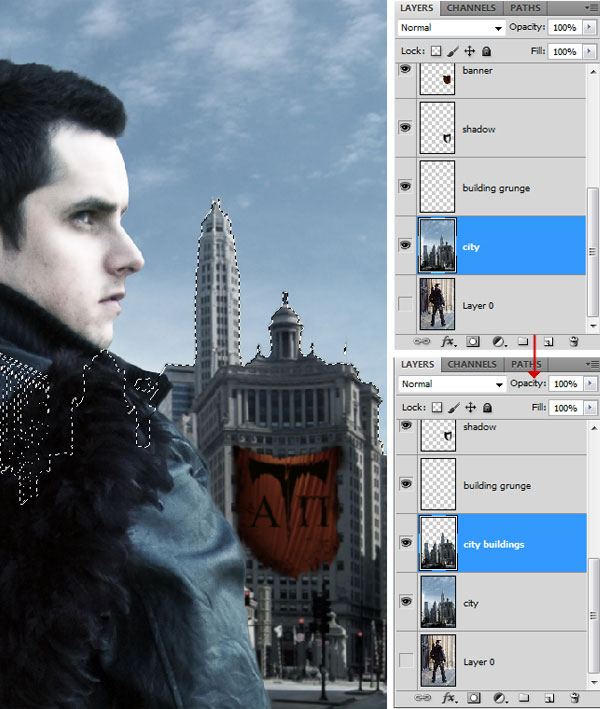The height and width of the screenshot is (709, 600).
Task: Open Normal blend mode dropdown in banner-layer panel
Action: [x=451, y=28]
